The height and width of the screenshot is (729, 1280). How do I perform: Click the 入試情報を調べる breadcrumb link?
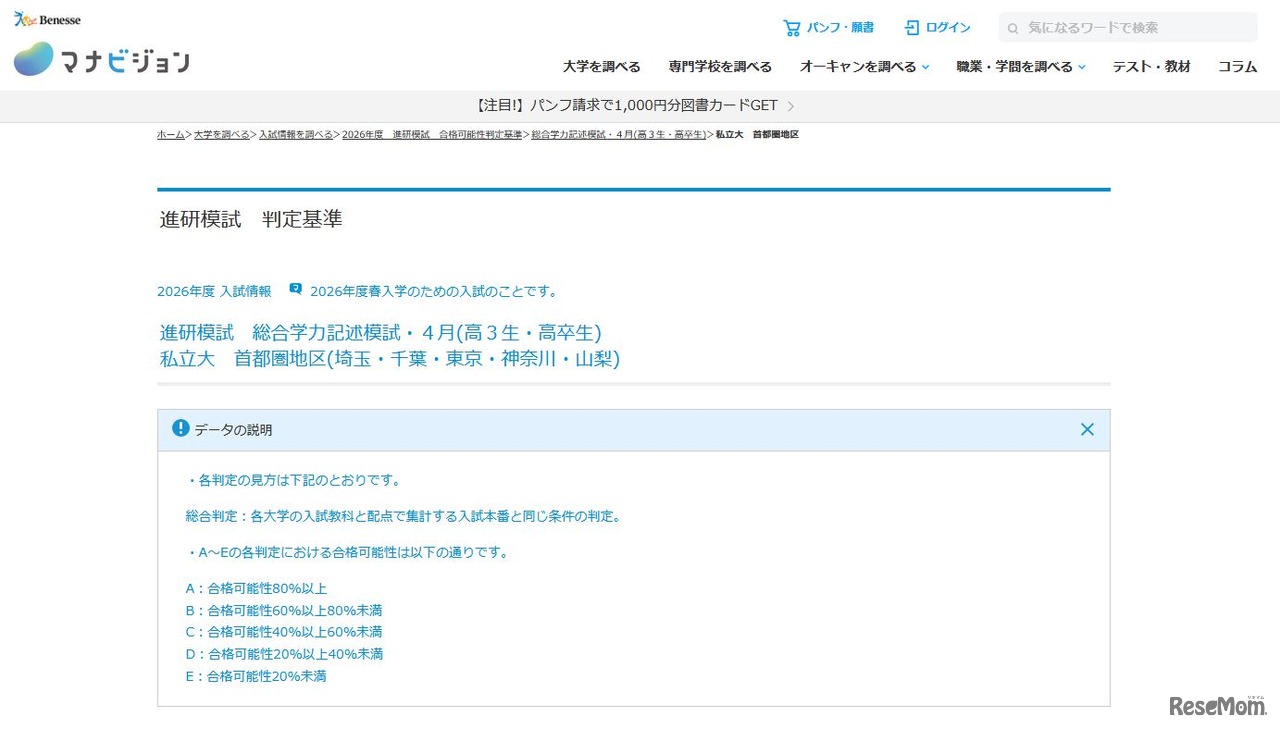[296, 135]
